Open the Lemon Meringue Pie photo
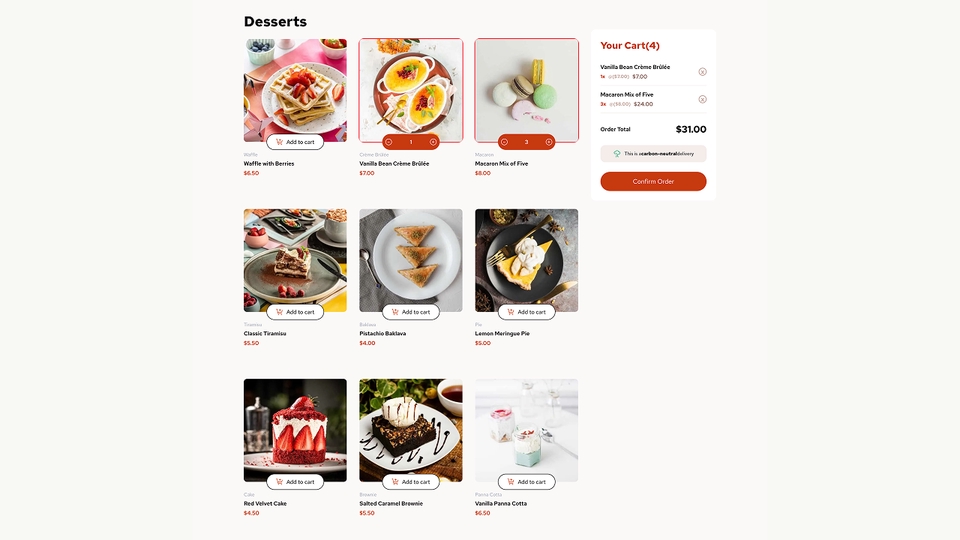Image resolution: width=960 pixels, height=540 pixels. pos(527,260)
